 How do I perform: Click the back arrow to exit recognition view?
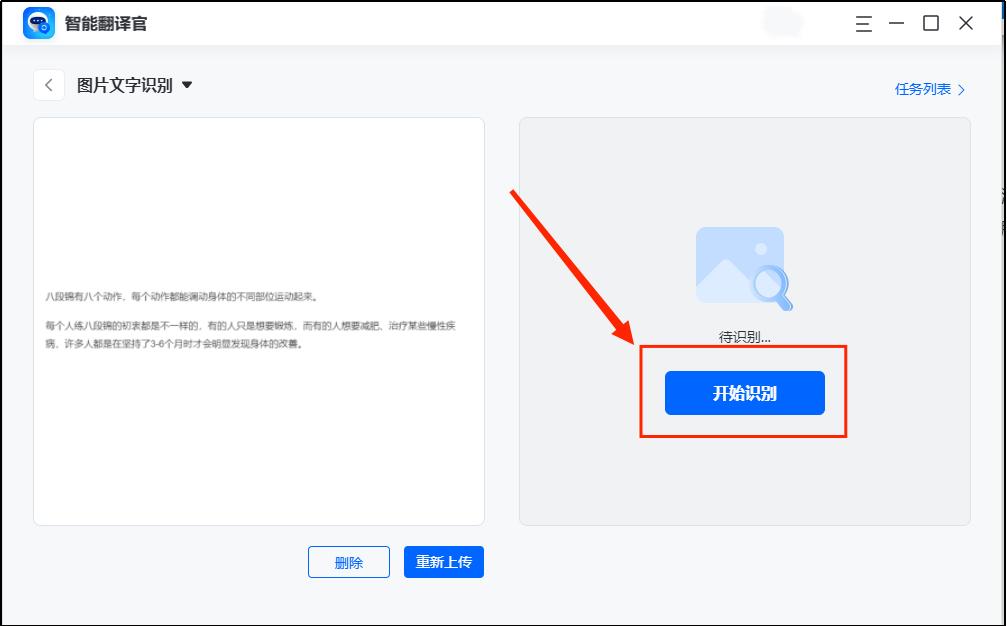click(x=49, y=84)
